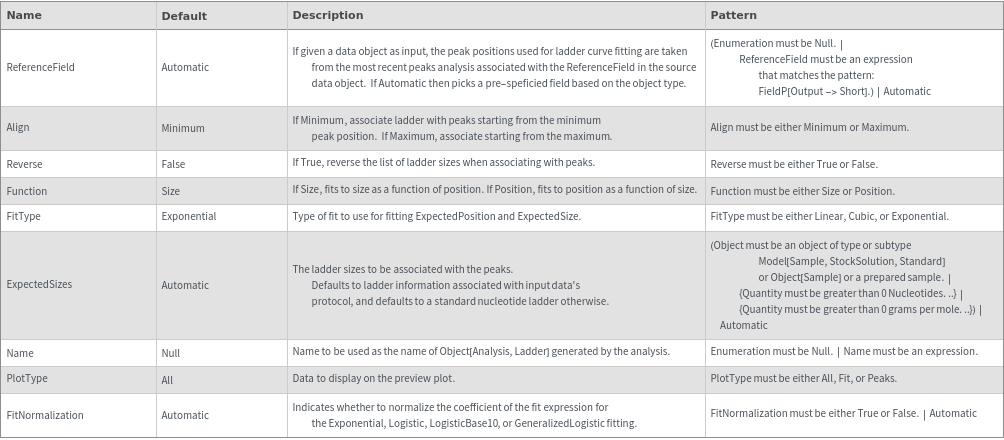Click the "Default" column header
The width and height of the screenshot is (1004, 440).
click(184, 16)
